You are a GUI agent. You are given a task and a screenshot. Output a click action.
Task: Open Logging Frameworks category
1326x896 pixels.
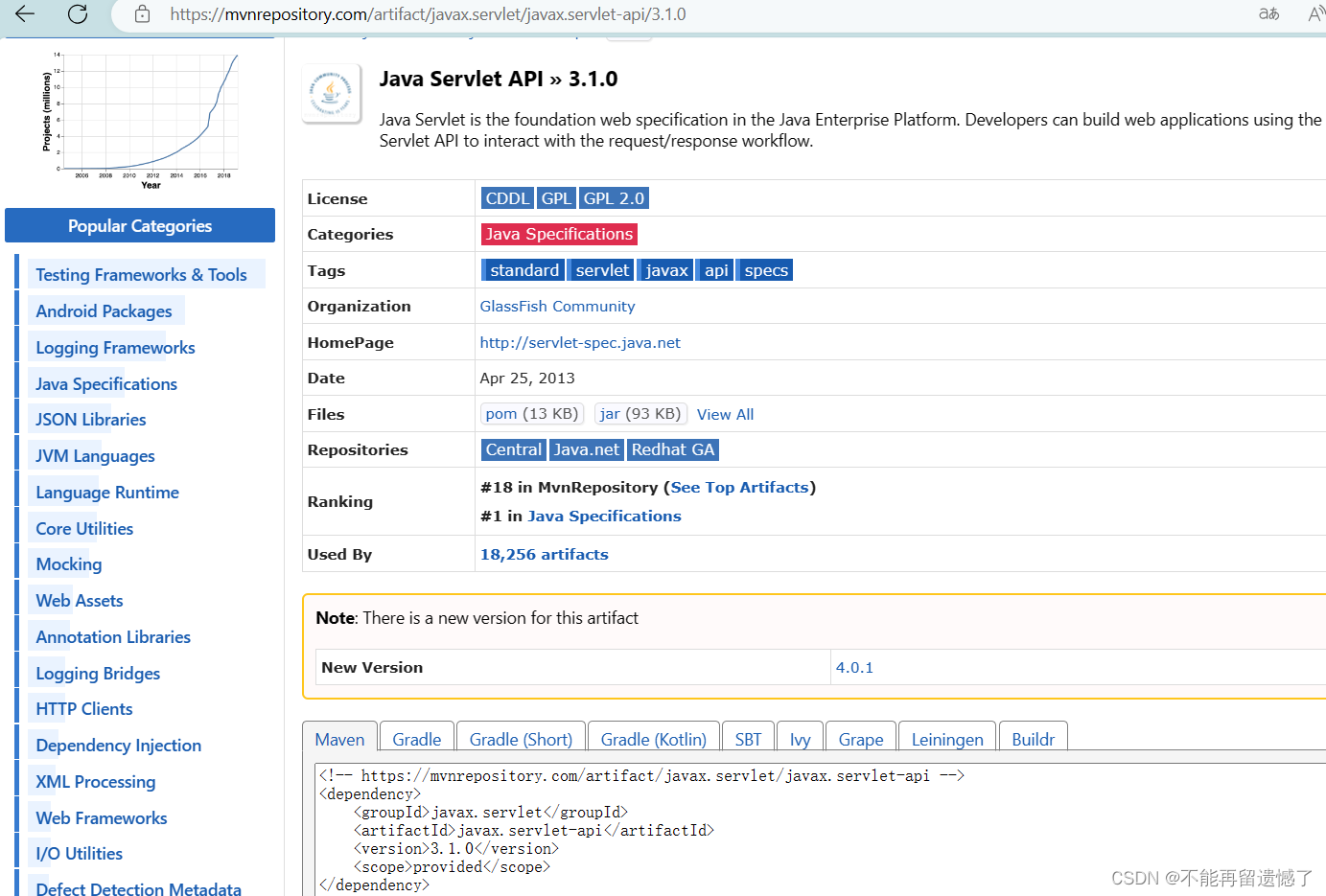(x=115, y=347)
